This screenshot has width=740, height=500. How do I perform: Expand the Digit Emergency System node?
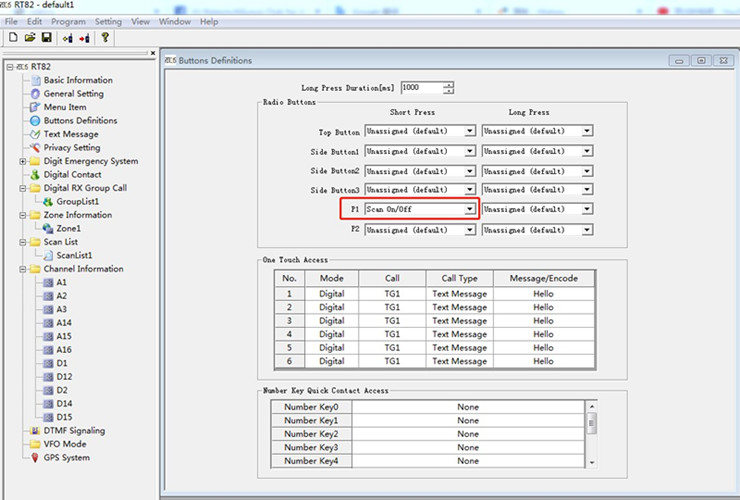(23, 162)
